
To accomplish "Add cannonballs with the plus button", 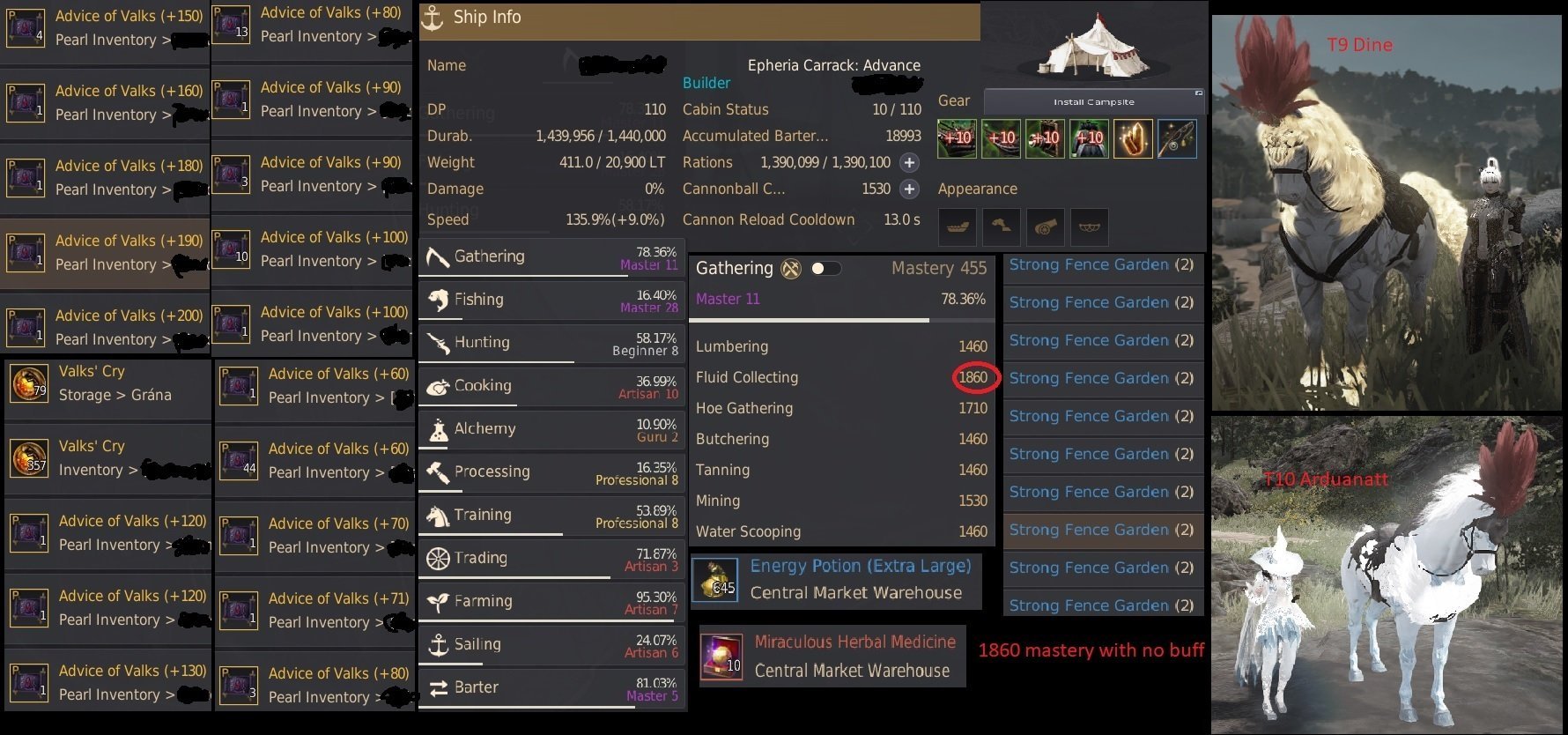I will click(x=909, y=189).
